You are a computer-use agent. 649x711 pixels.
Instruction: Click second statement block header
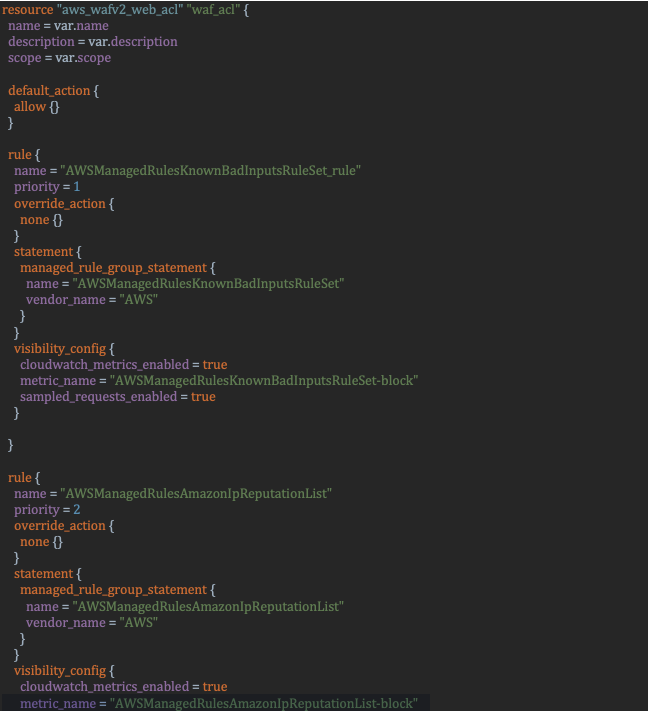[x=48, y=574]
